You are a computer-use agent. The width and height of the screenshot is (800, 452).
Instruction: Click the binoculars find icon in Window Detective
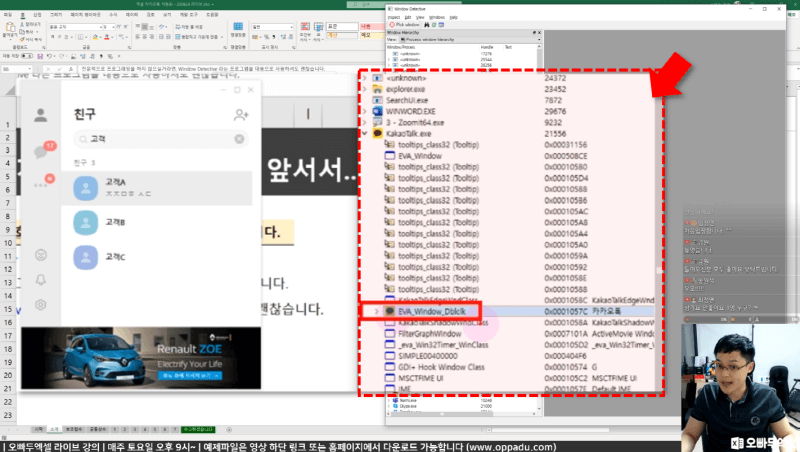click(x=427, y=24)
